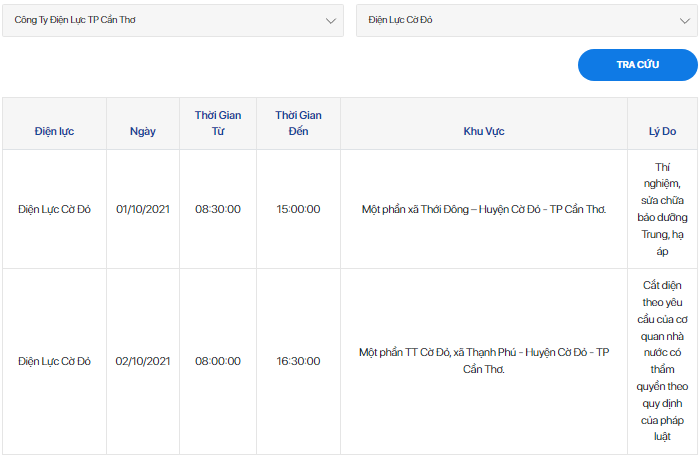The height and width of the screenshot is (459, 700).
Task: Click the TRA CỨU search button
Action: pos(638,65)
